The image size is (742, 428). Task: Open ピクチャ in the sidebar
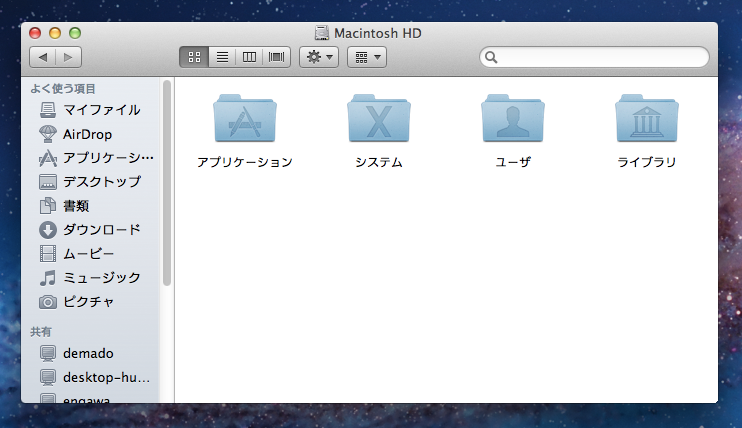pyautogui.click(x=90, y=302)
